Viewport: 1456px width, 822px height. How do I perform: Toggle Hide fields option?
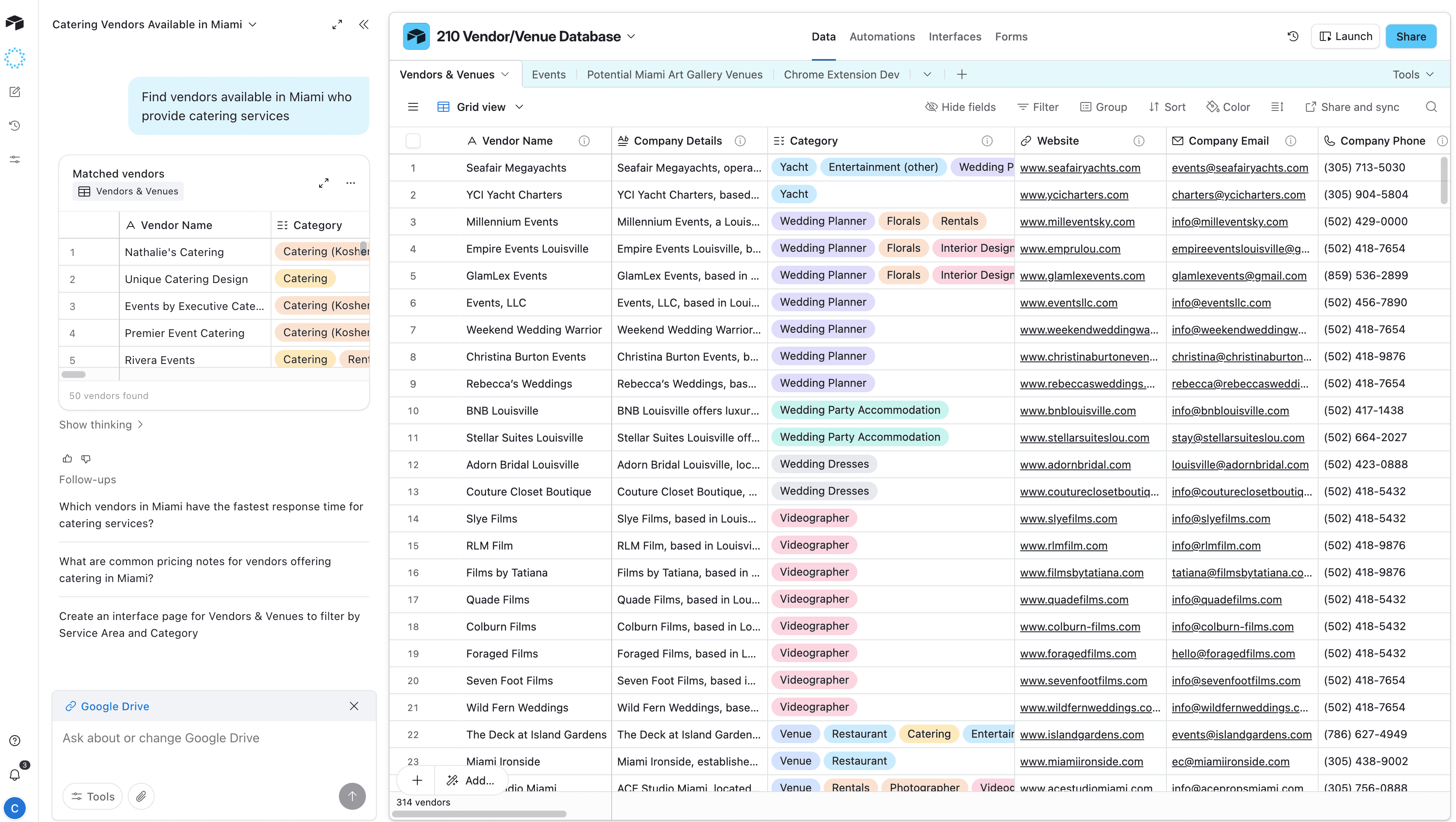(960, 107)
